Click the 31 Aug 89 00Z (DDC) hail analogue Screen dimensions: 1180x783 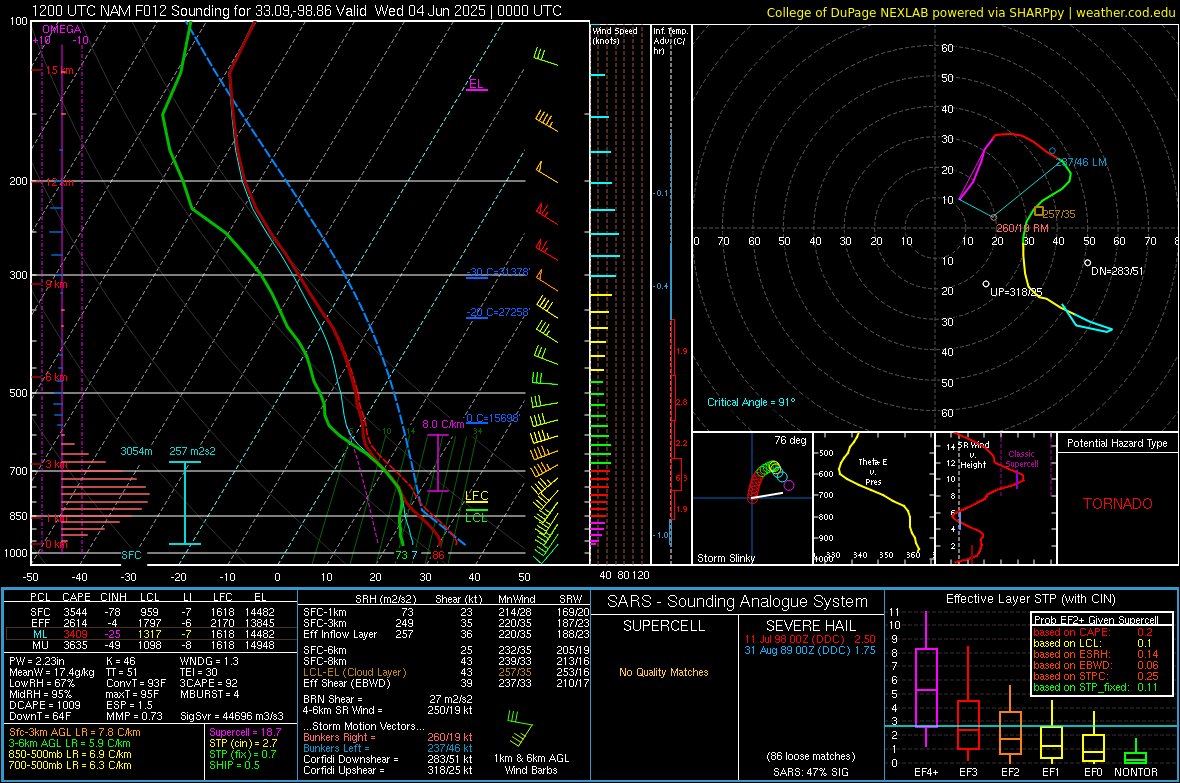[810, 650]
